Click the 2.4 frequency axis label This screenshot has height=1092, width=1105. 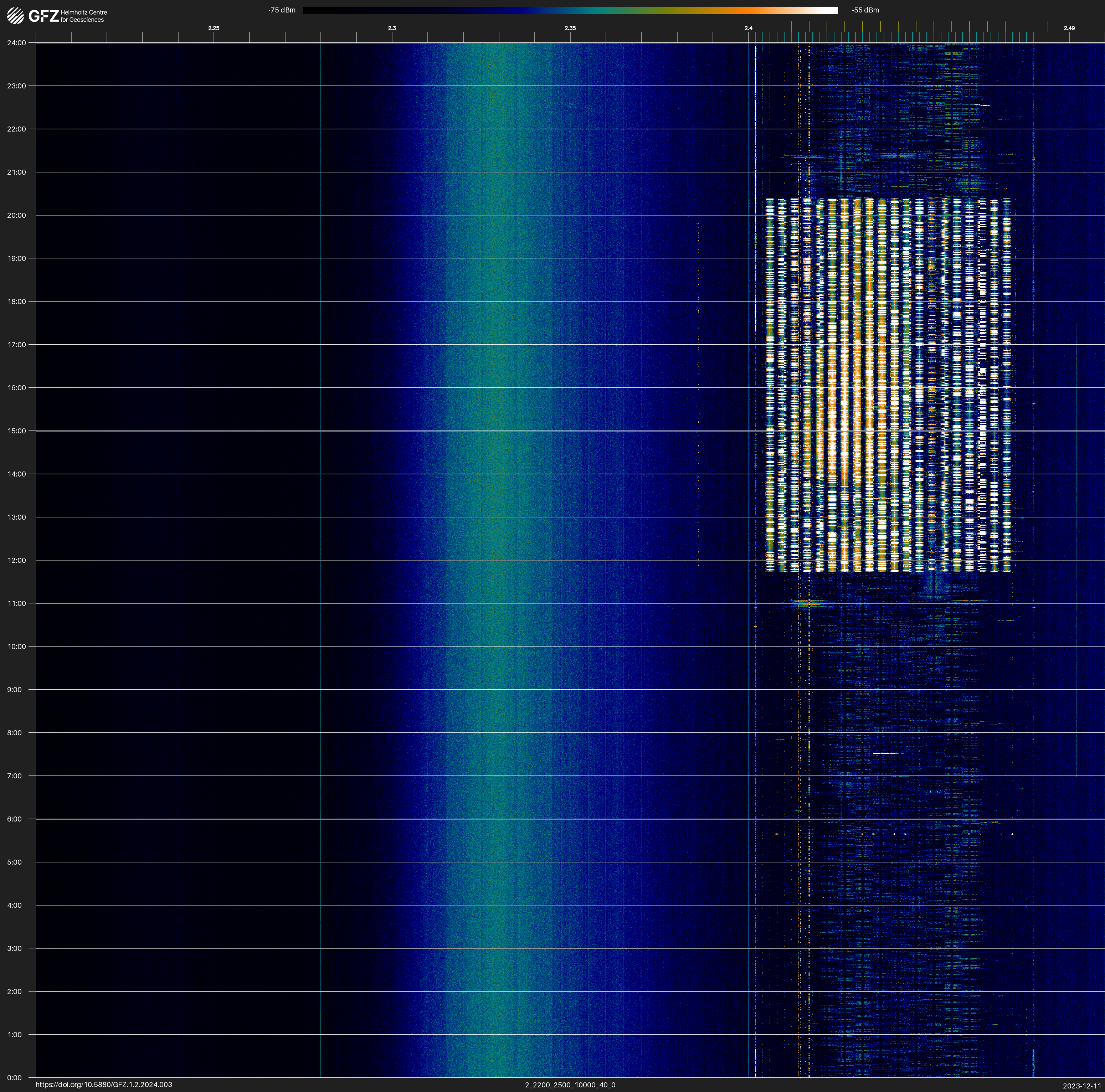point(748,28)
